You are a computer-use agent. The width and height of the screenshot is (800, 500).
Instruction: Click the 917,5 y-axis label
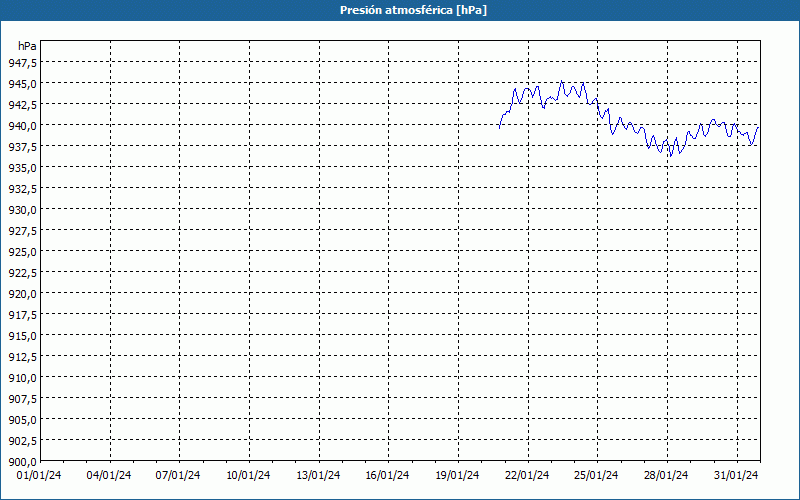pyautogui.click(x=22, y=314)
